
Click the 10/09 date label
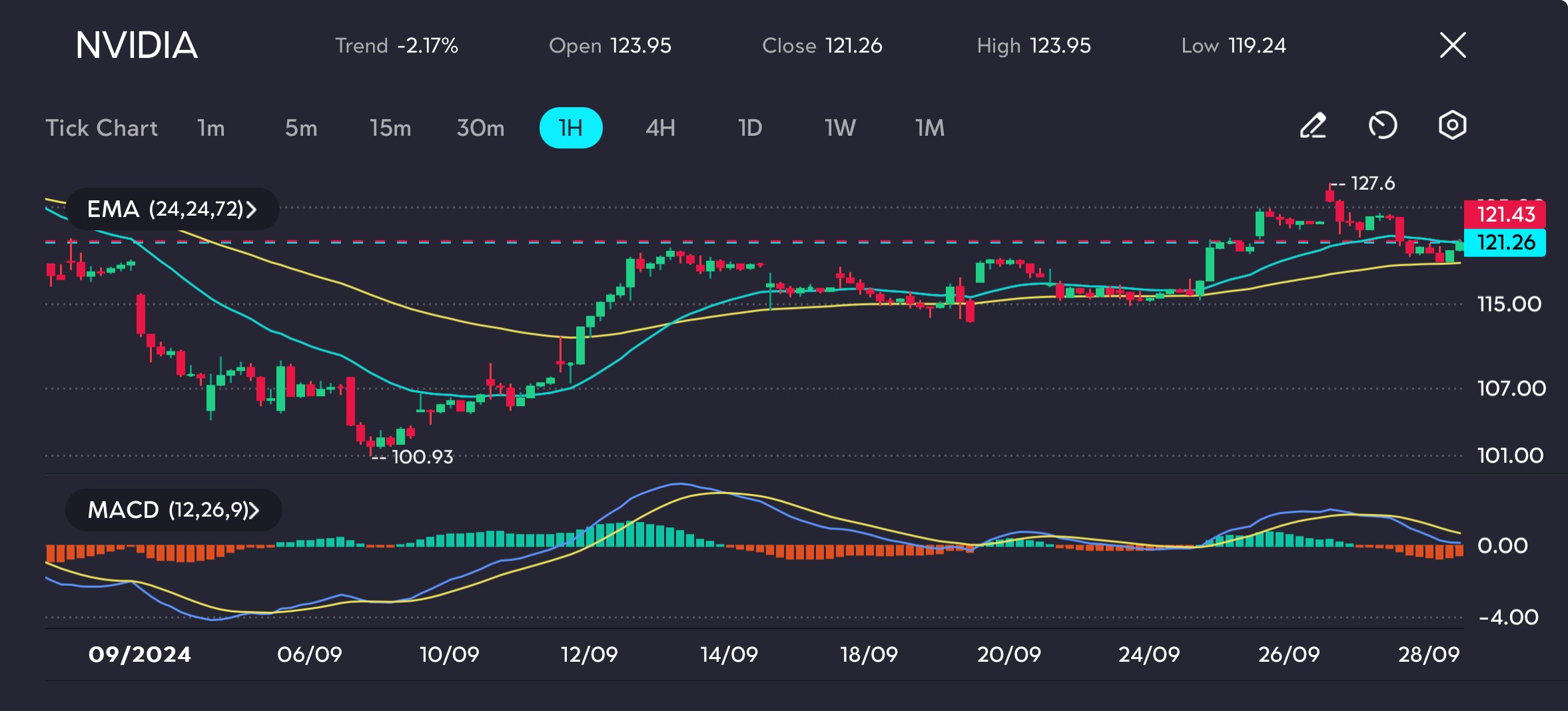pyautogui.click(x=450, y=654)
